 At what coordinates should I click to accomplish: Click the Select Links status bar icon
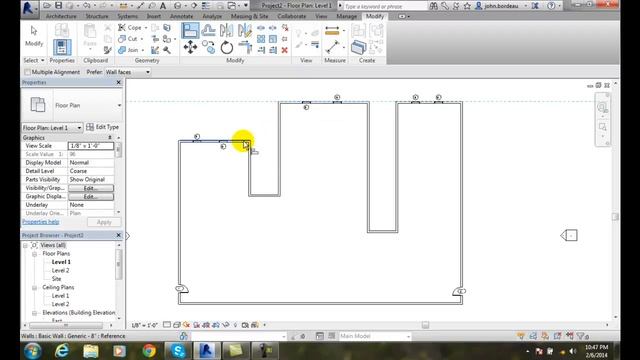[x=521, y=336]
